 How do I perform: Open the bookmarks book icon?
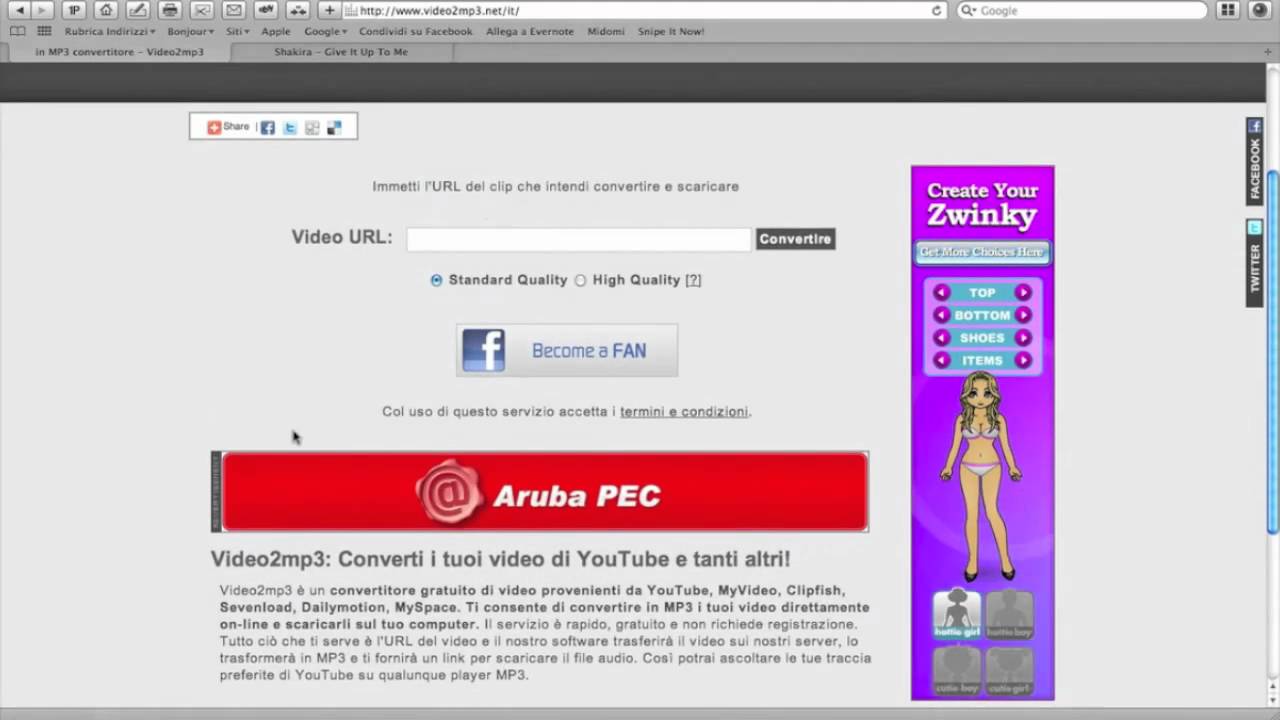pyautogui.click(x=17, y=31)
